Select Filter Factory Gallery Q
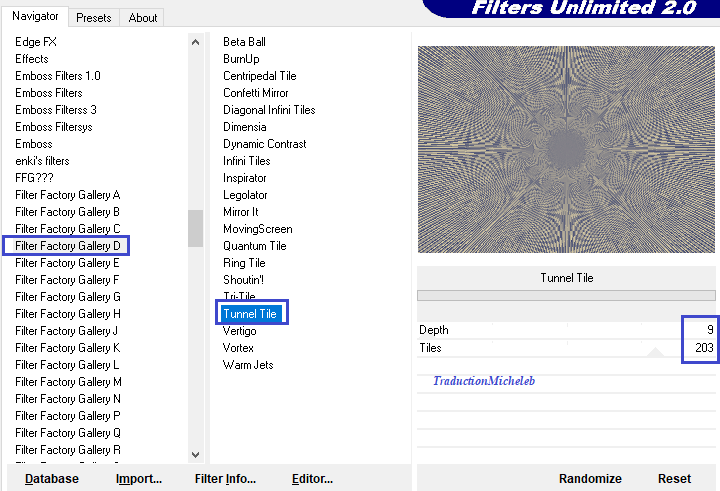 tap(68, 433)
